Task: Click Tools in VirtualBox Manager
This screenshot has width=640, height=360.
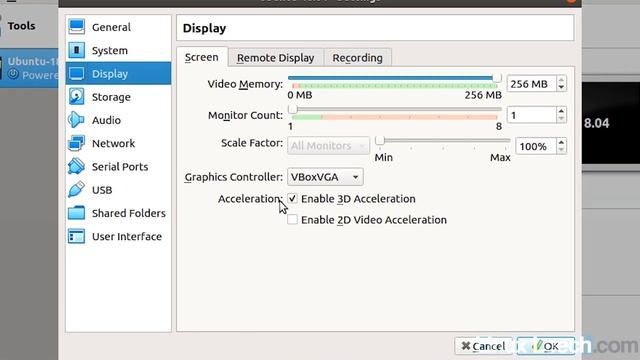Action: tap(21, 26)
